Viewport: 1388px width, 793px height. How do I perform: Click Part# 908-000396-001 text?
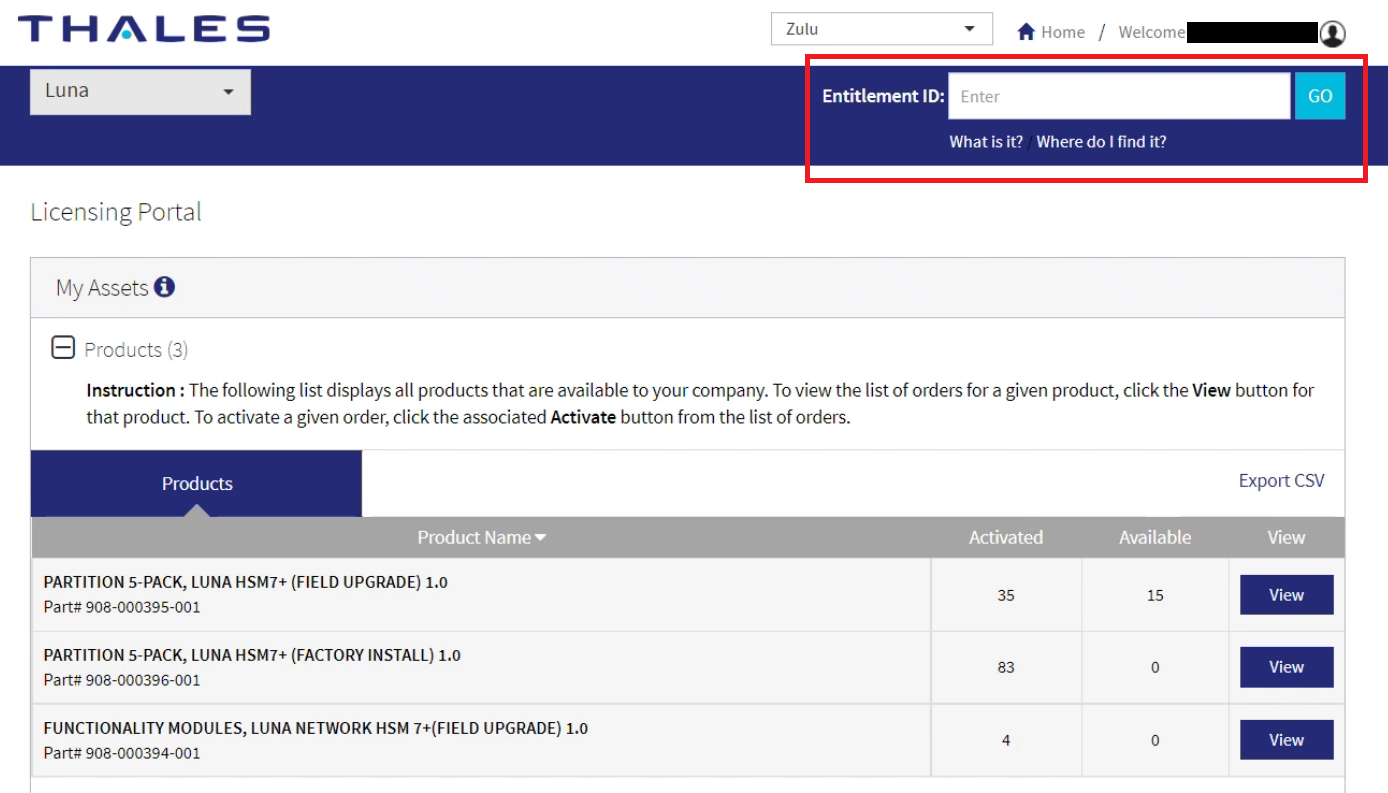click(x=122, y=680)
